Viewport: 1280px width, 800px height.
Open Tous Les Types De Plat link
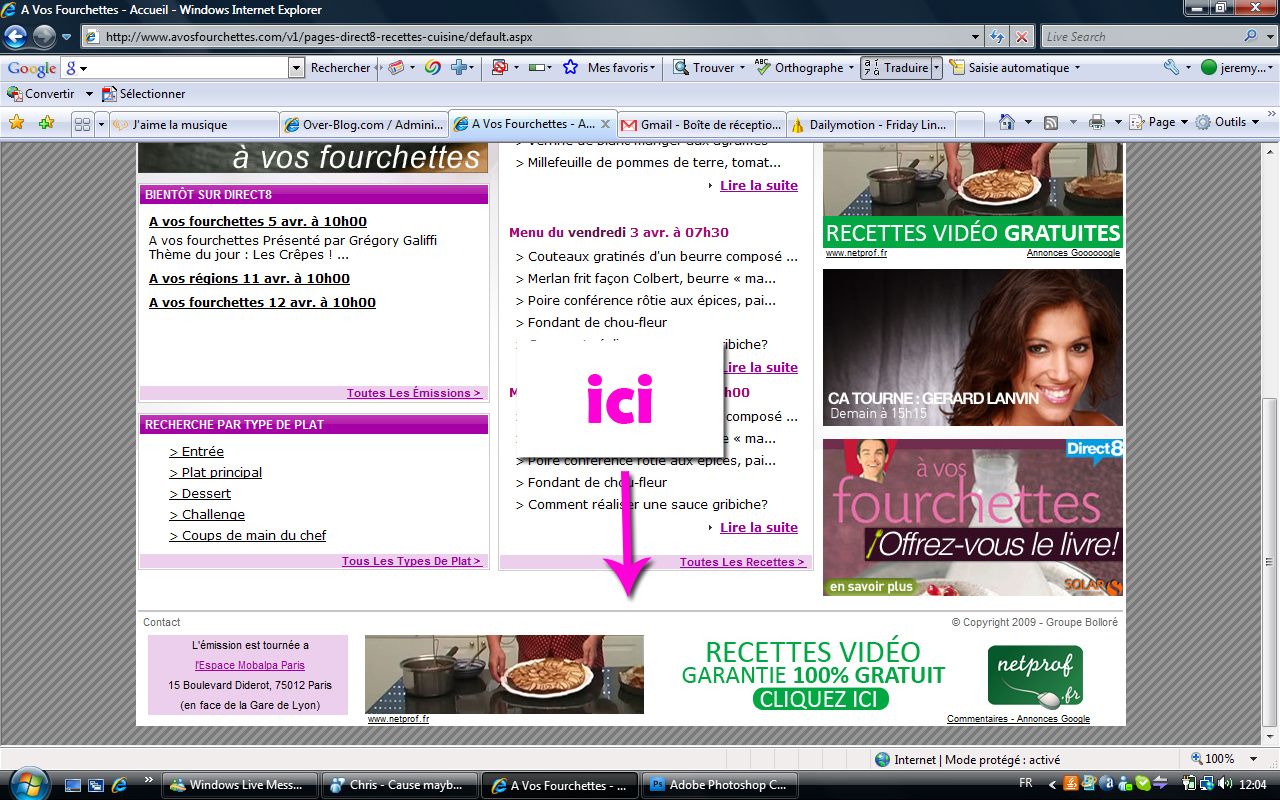[411, 561]
